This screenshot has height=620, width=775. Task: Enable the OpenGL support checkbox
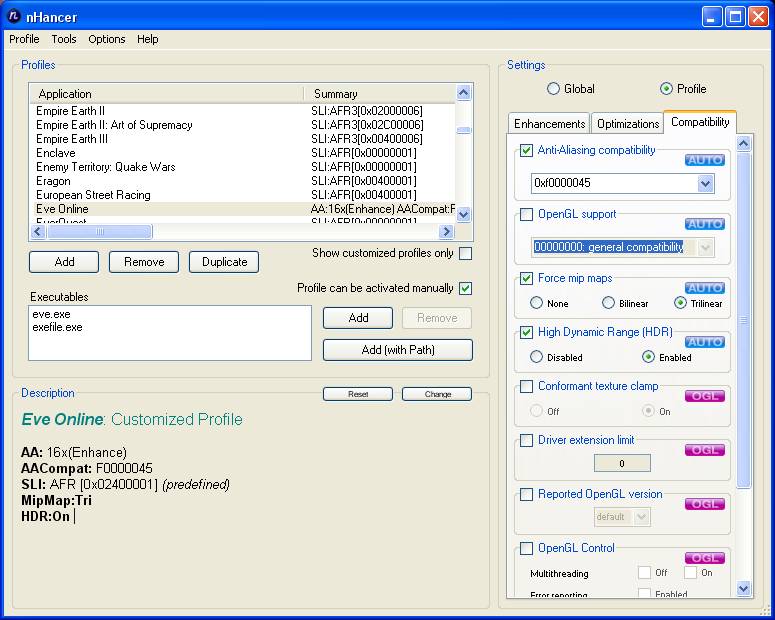527,214
